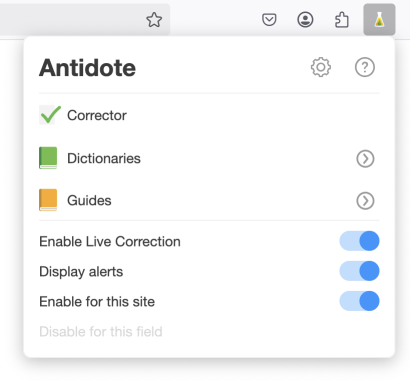Viewport: 410px width, 383px height.
Task: Expand Guides submenu chevron
Action: pyautogui.click(x=365, y=201)
